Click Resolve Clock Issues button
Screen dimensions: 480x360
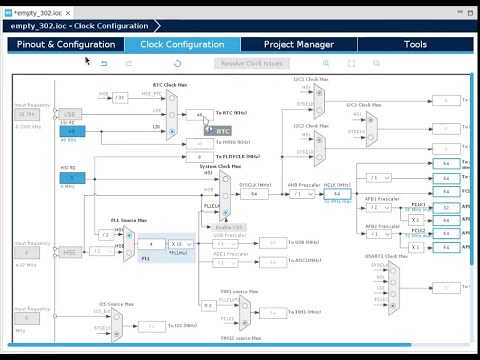[x=252, y=63]
